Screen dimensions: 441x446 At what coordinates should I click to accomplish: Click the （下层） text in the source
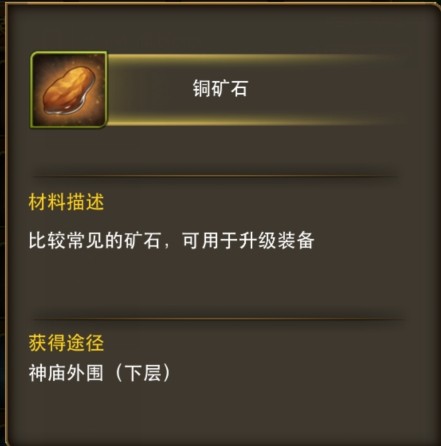pyautogui.click(x=143, y=373)
